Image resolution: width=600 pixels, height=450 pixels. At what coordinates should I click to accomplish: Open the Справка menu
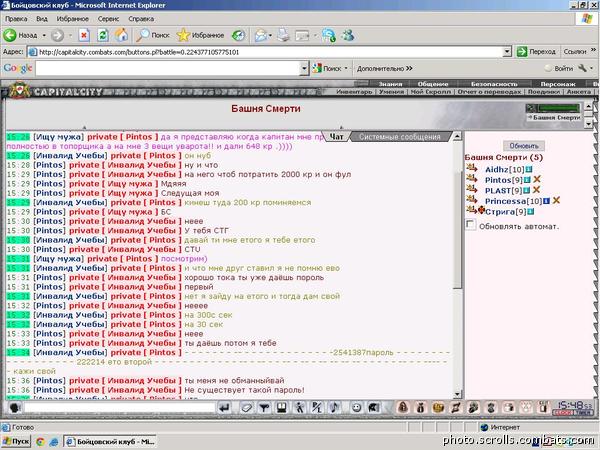141,19
